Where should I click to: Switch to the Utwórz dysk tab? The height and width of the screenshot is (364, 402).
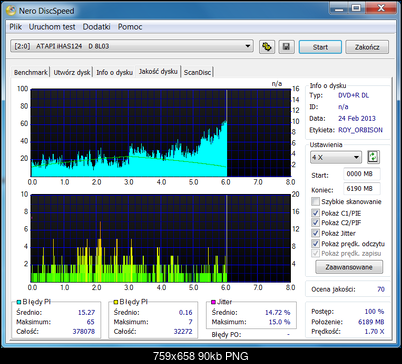72,72
